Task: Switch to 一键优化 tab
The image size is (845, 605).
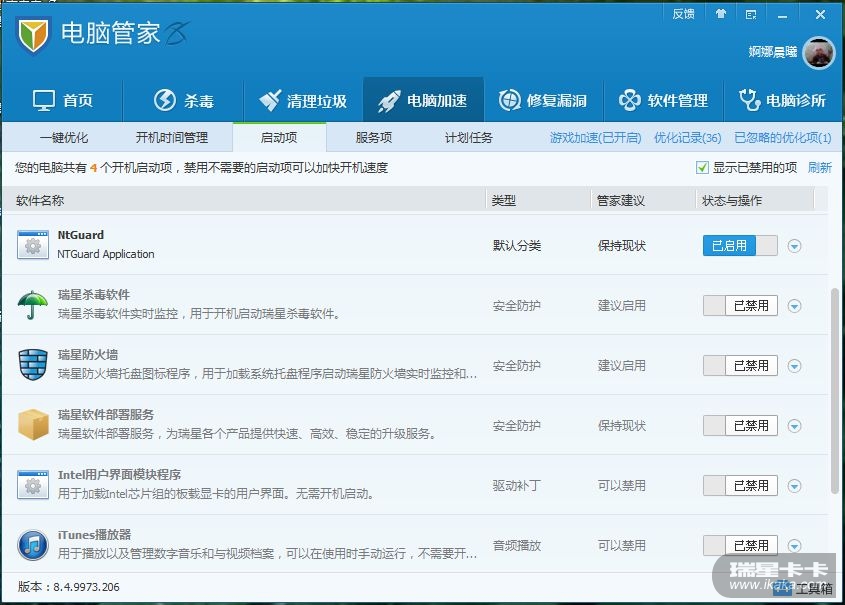Action: pyautogui.click(x=64, y=137)
